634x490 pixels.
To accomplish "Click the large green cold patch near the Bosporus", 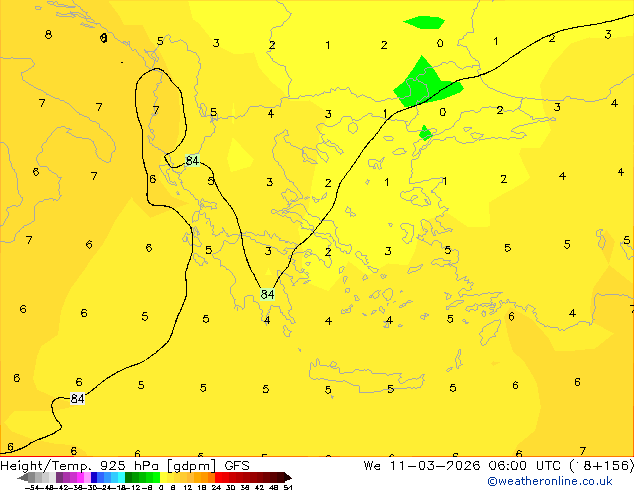I will click(425, 84).
